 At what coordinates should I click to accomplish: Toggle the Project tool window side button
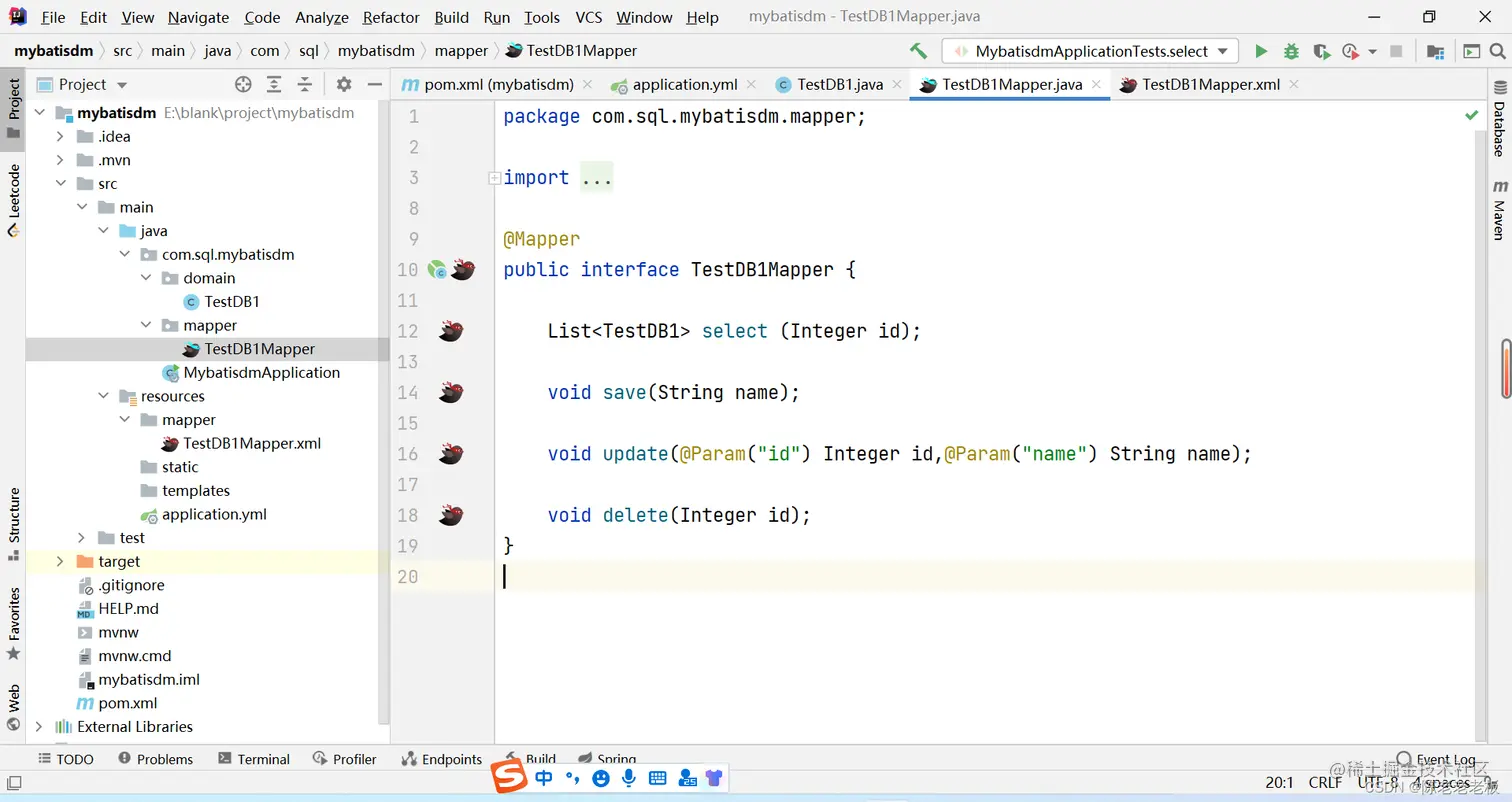[x=14, y=110]
